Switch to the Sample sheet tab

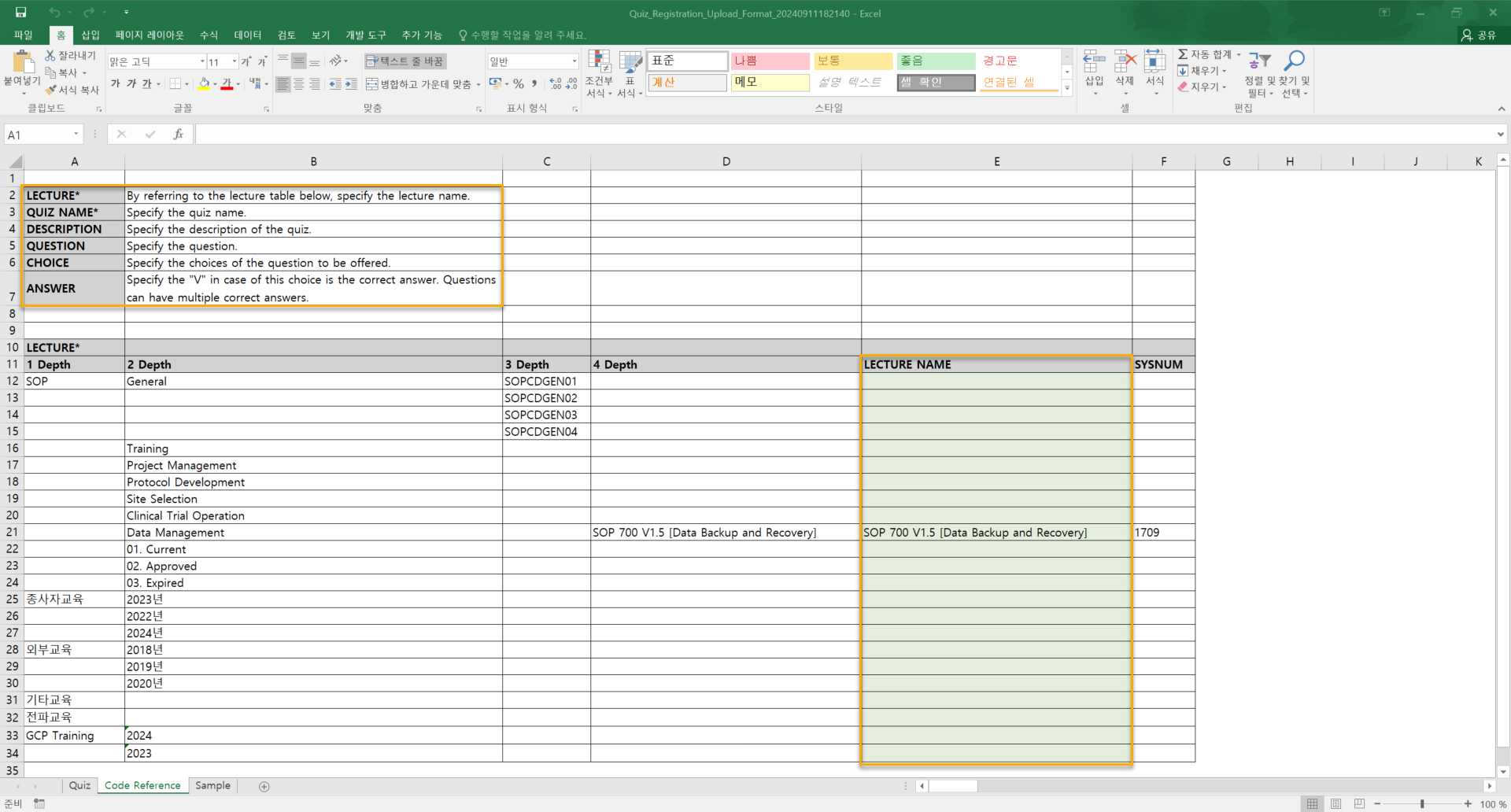(212, 785)
